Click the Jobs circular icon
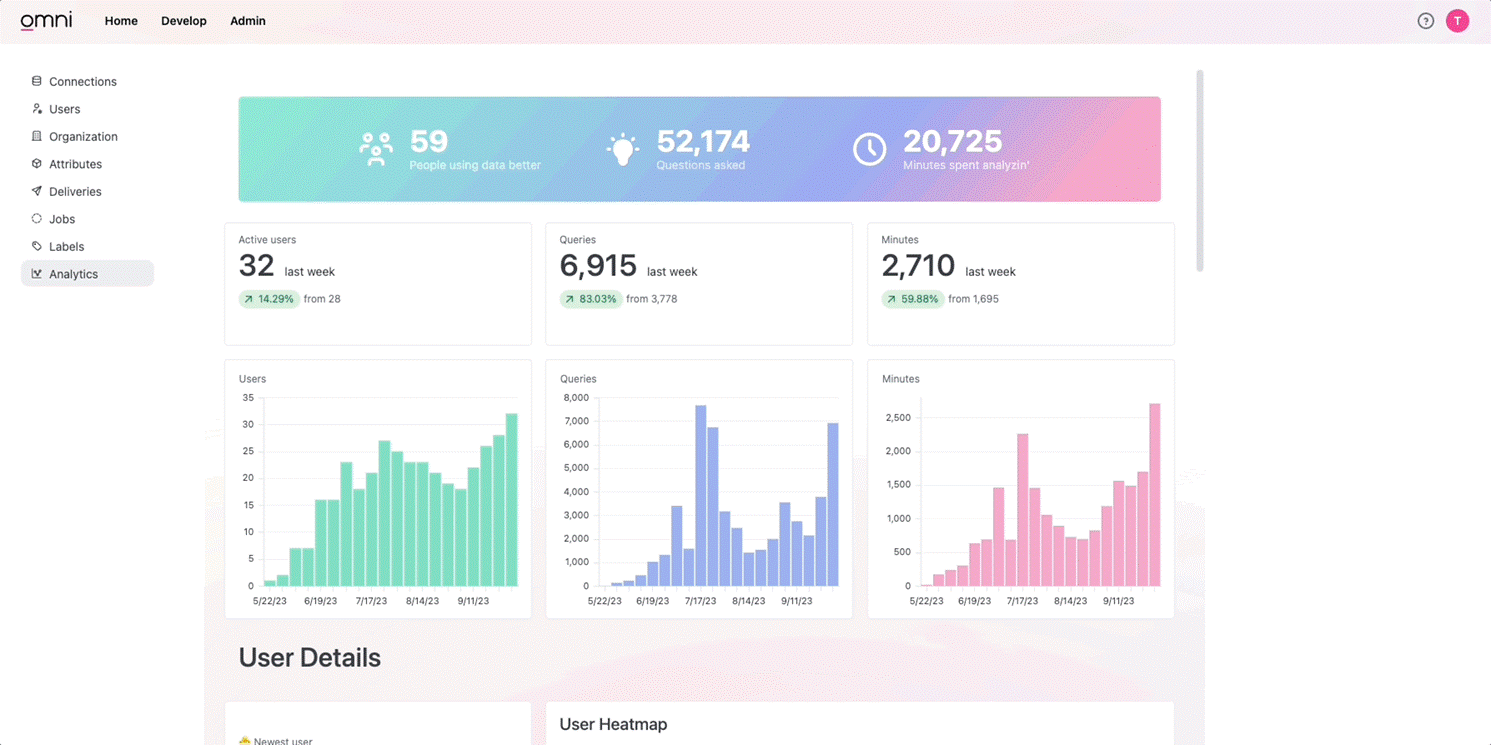This screenshot has height=745, width=1491. [x=37, y=219]
